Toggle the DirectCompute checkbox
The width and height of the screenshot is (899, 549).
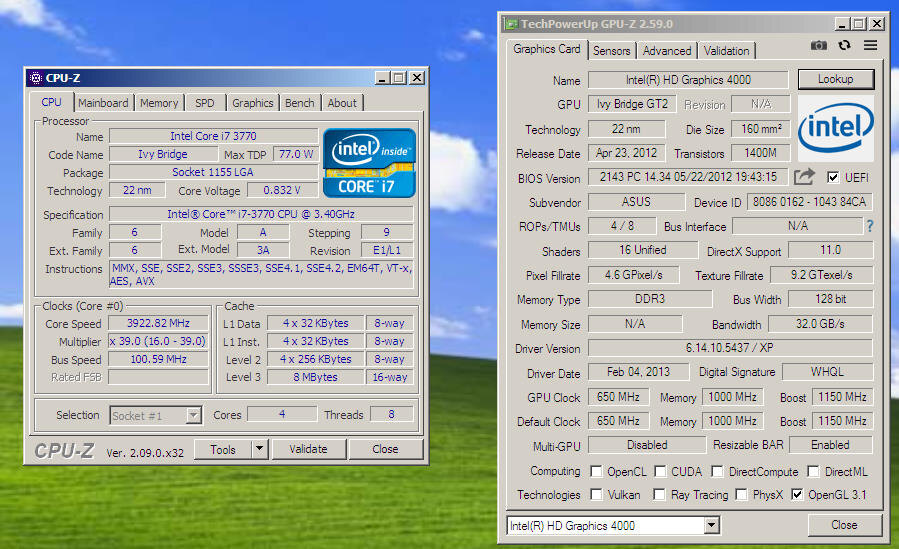click(x=717, y=471)
